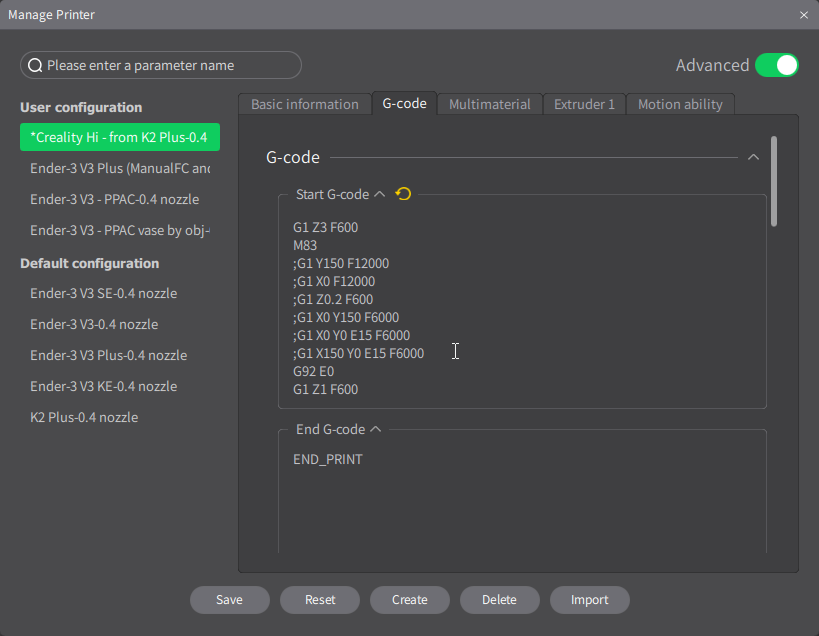Click the Import button
This screenshot has width=819, height=636.
coord(590,599)
